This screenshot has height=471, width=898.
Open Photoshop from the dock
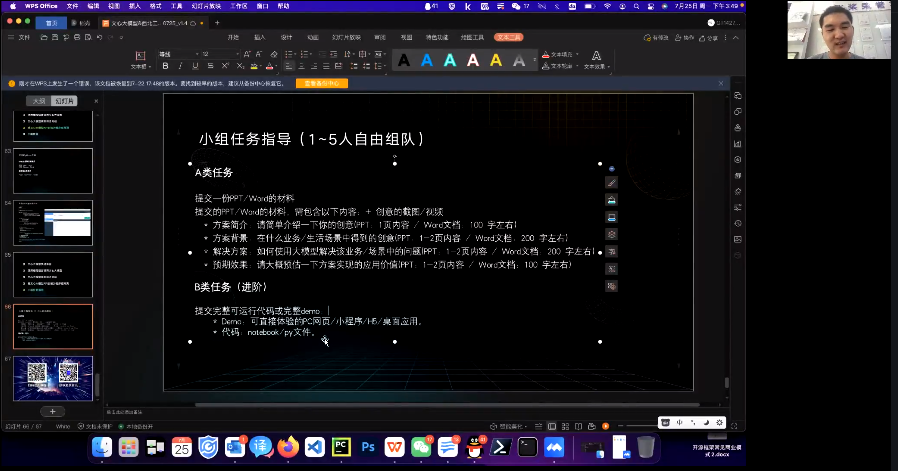368,446
